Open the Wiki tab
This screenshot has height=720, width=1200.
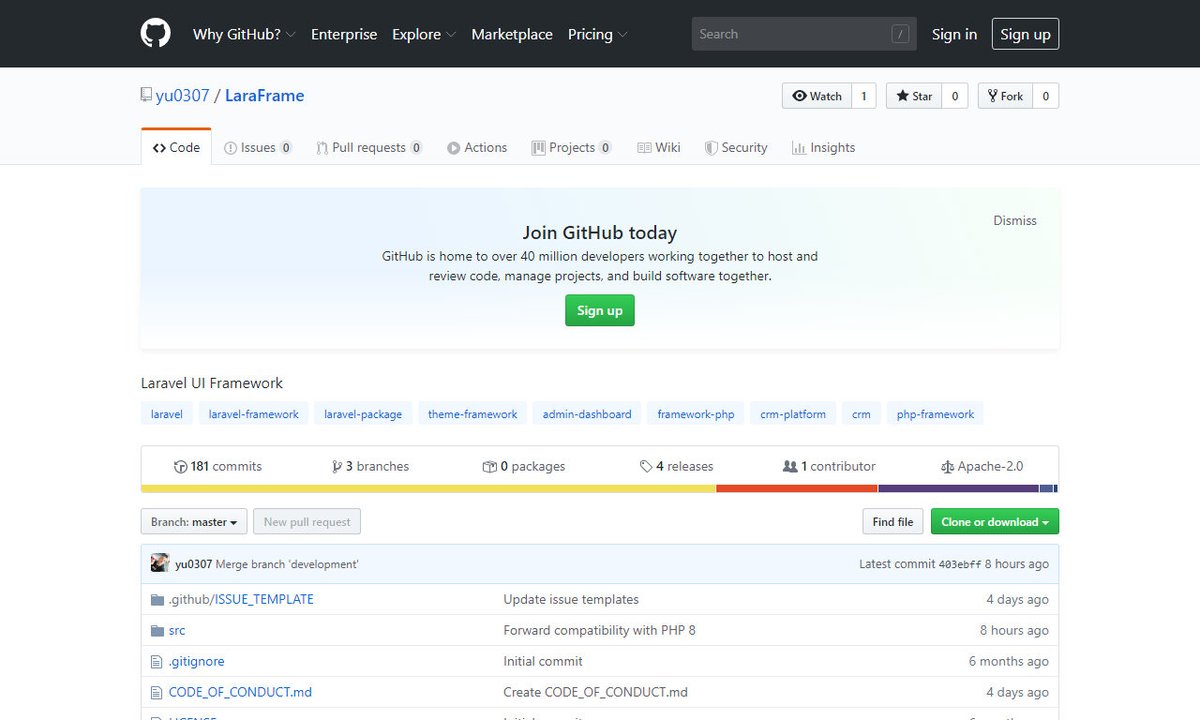659,147
